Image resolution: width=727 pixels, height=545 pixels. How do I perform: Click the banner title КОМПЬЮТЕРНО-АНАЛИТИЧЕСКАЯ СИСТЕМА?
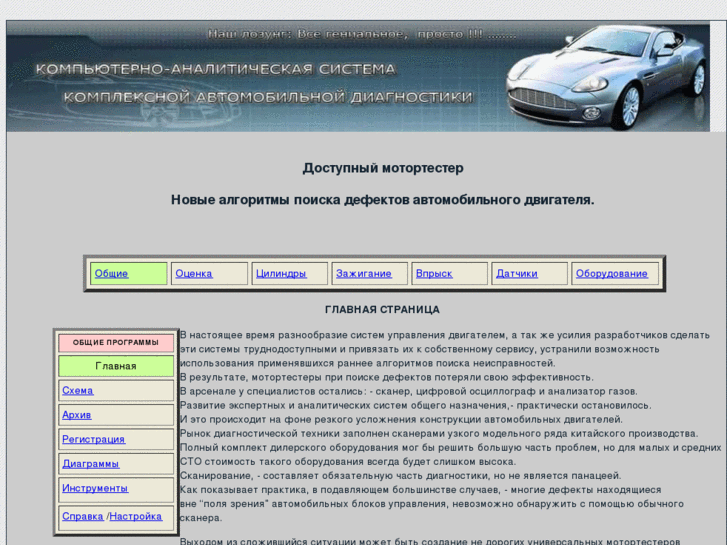pyautogui.click(x=216, y=70)
